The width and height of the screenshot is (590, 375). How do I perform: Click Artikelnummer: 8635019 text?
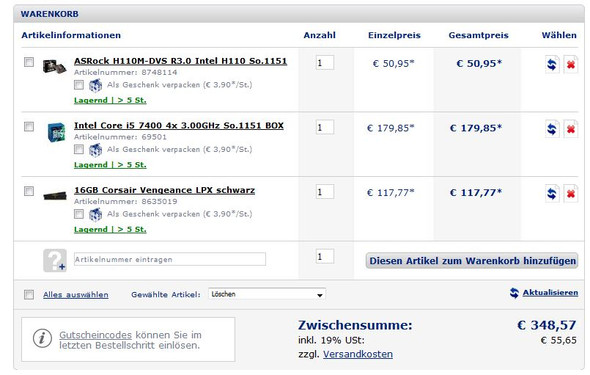(125, 202)
